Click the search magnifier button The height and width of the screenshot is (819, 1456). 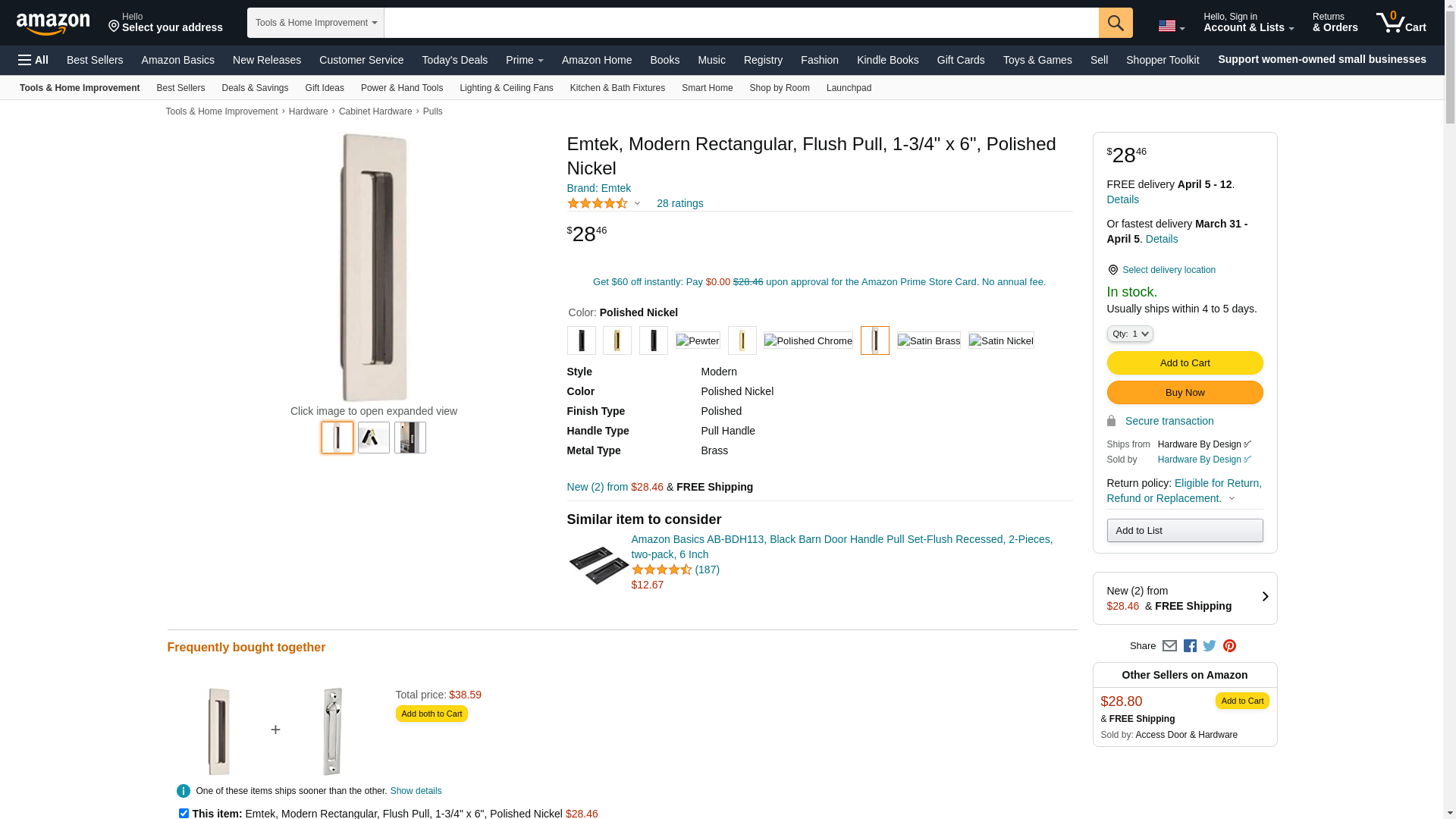tap(1115, 23)
